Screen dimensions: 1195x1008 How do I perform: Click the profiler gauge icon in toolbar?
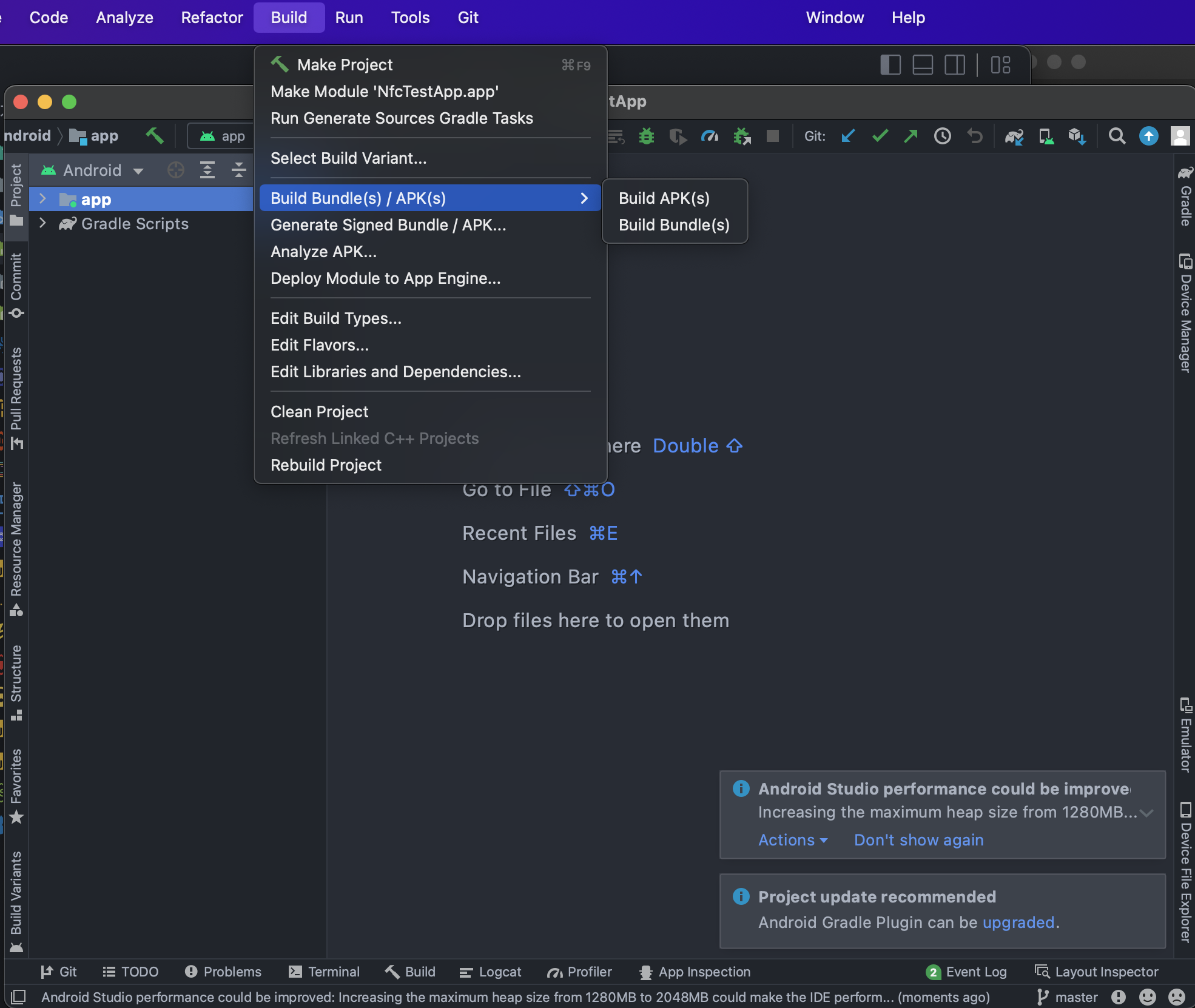709,136
